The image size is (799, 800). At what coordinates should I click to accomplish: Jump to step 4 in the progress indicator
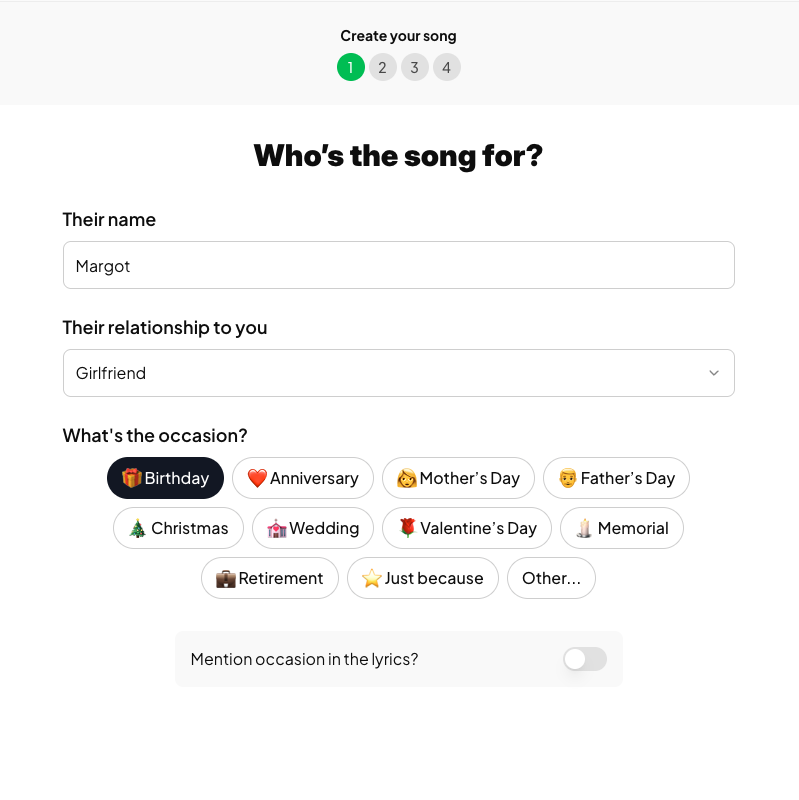(446, 67)
